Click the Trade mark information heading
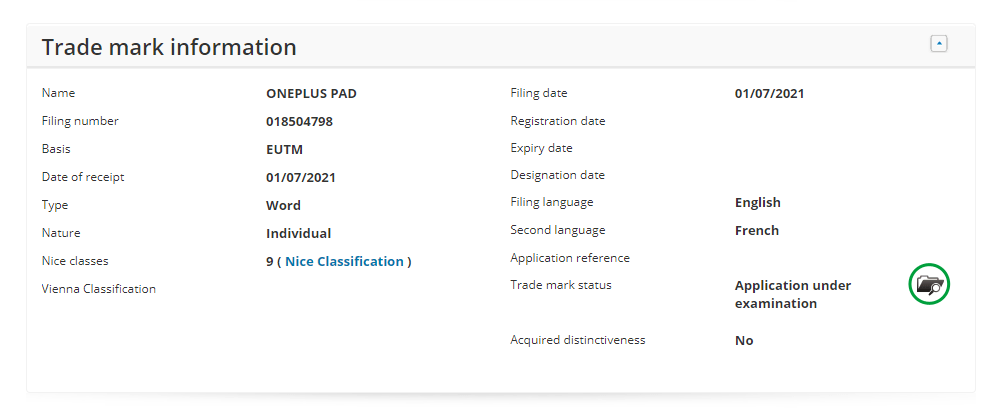This screenshot has height=417, width=1003. point(169,47)
